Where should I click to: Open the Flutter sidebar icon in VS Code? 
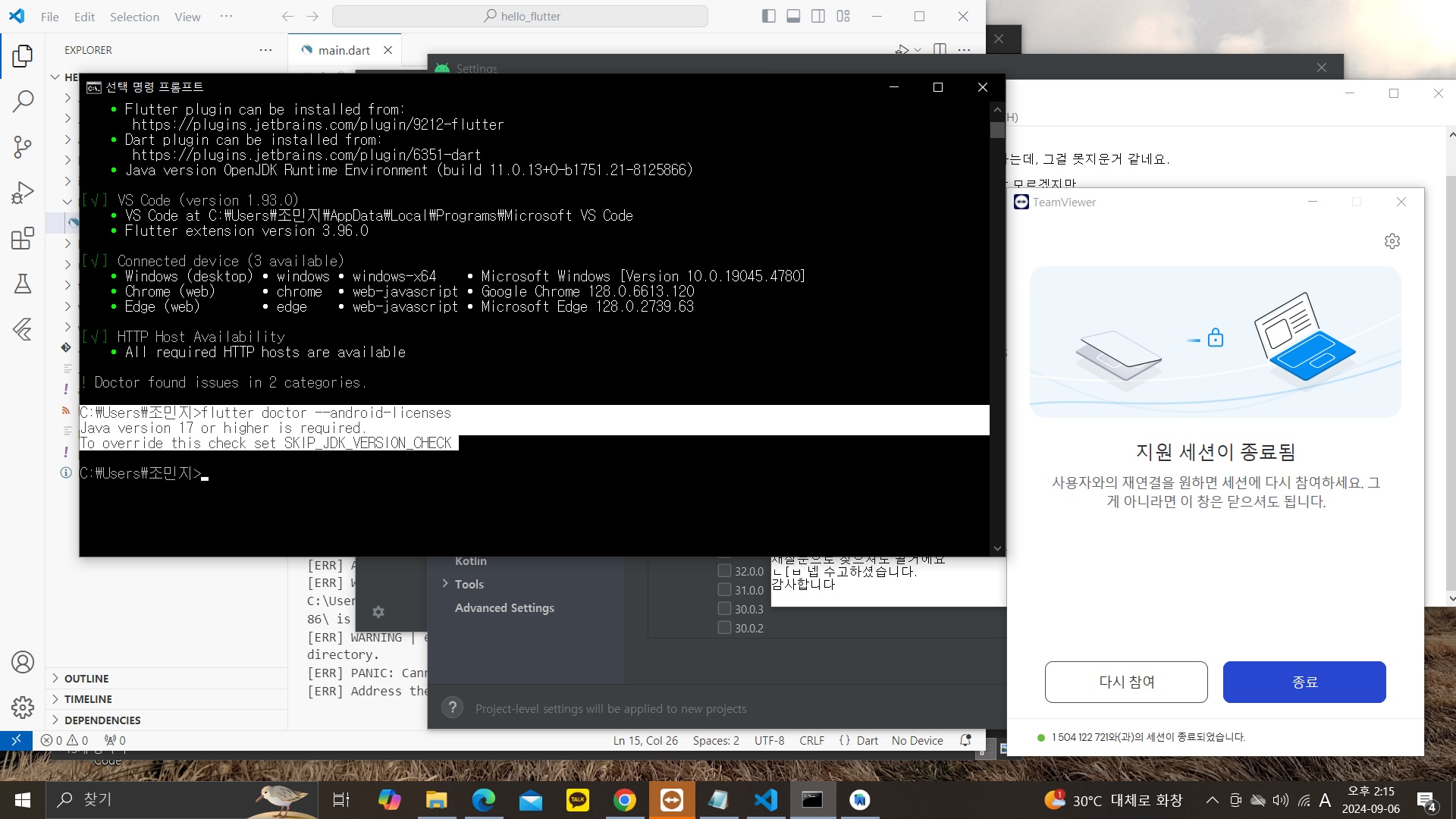(23, 329)
